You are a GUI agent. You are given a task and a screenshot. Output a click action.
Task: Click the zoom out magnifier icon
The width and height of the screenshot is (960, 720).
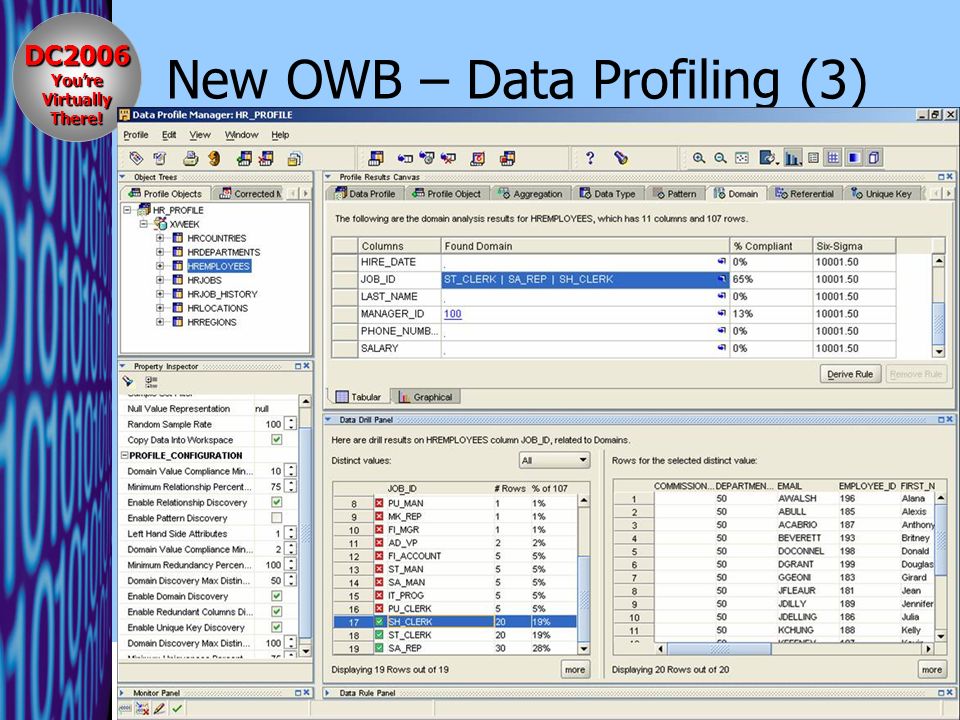[721, 158]
